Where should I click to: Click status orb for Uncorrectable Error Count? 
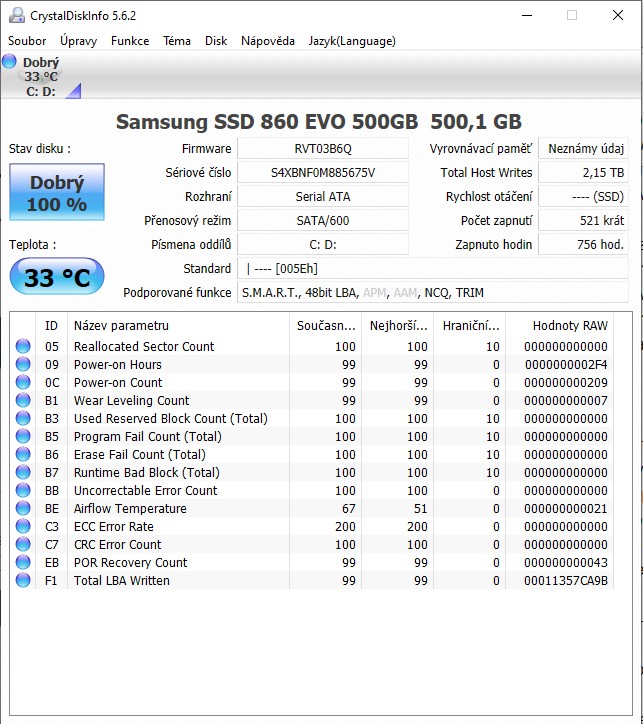23,490
